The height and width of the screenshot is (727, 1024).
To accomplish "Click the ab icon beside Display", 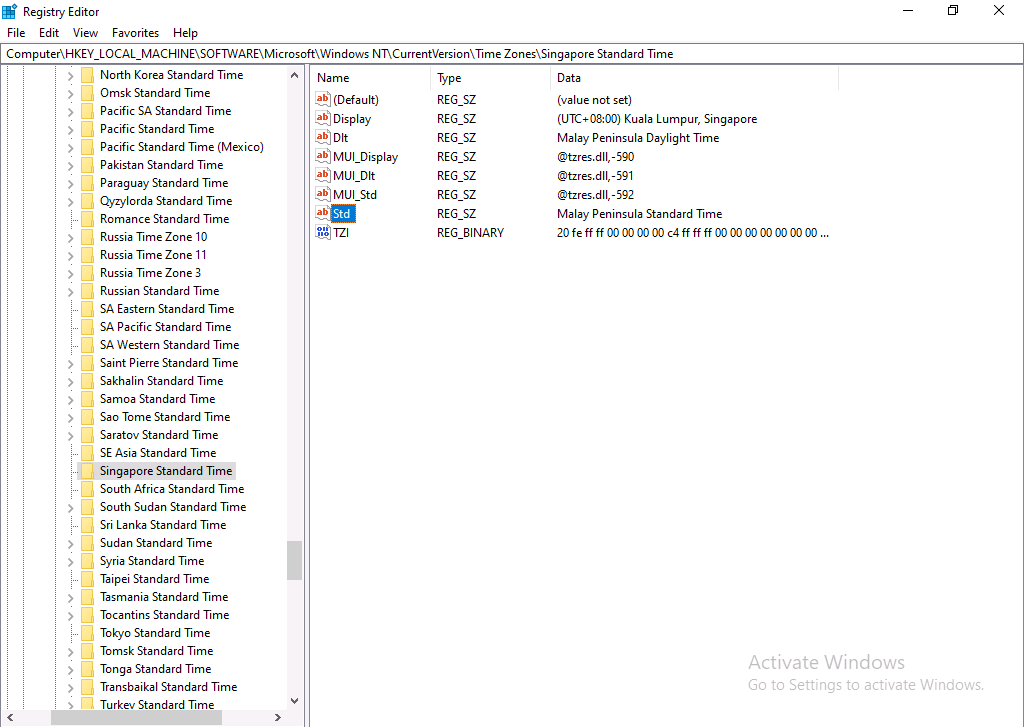I will [324, 118].
